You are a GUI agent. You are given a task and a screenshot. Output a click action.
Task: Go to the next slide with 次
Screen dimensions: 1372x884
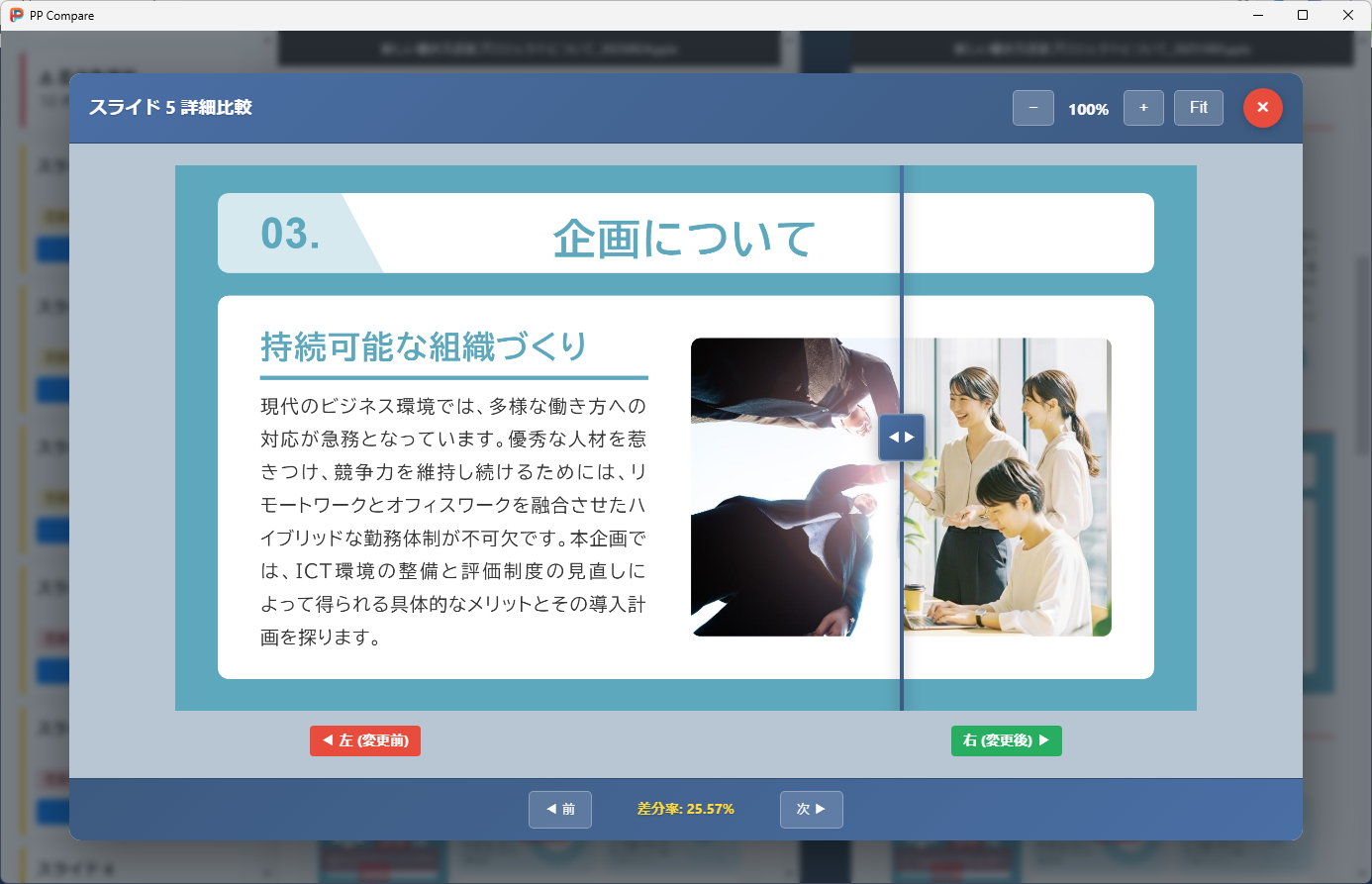tap(811, 809)
